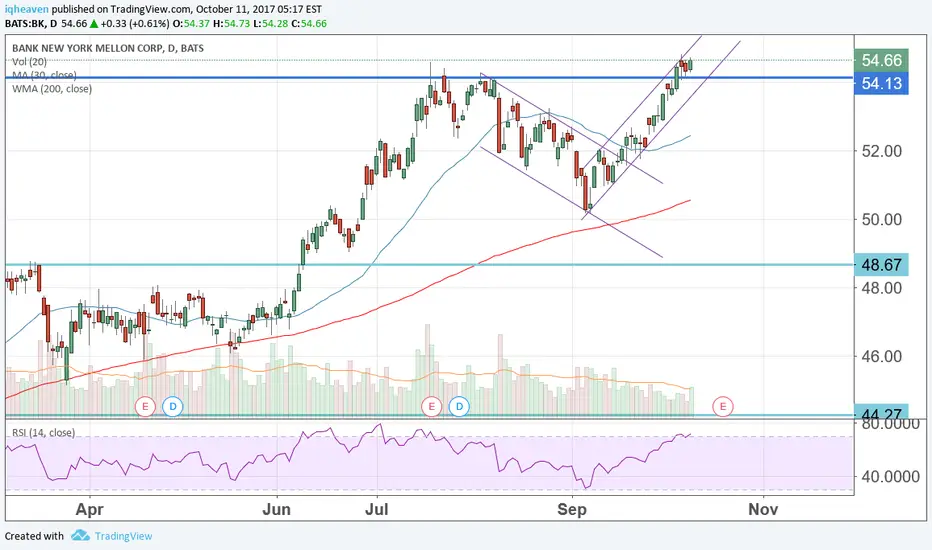Select the Vol (20) indicator label
Image resolution: width=932 pixels, height=550 pixels.
29,61
